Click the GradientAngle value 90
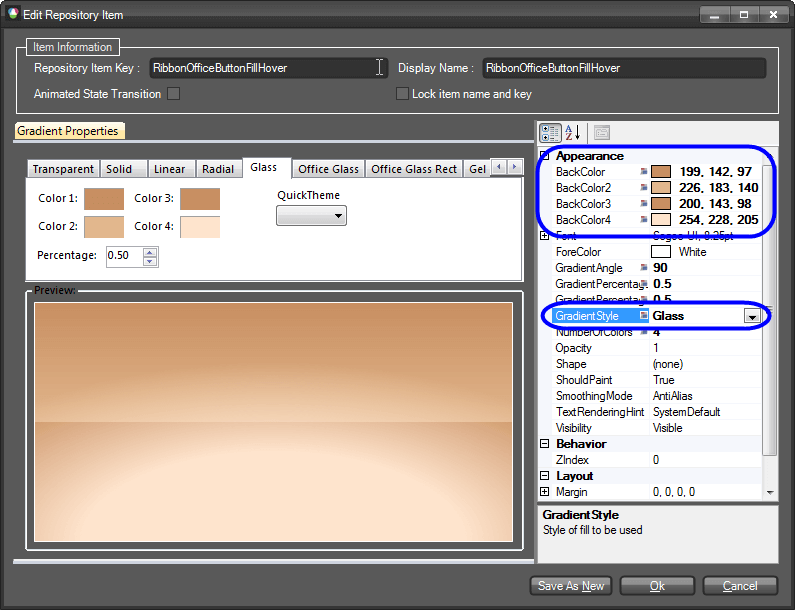This screenshot has height=610, width=795. coord(660,268)
